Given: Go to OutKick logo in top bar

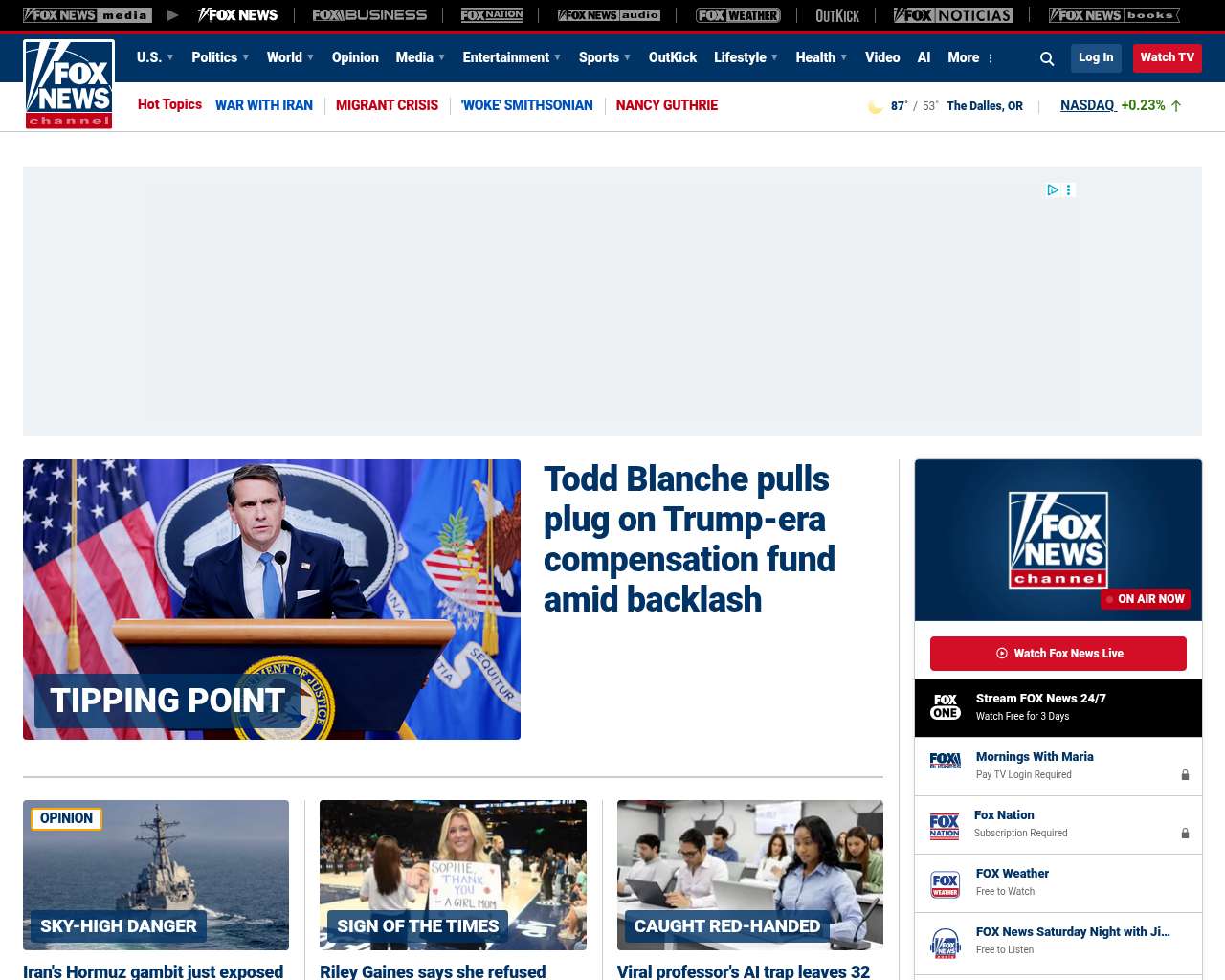Looking at the screenshot, I should click(837, 15).
